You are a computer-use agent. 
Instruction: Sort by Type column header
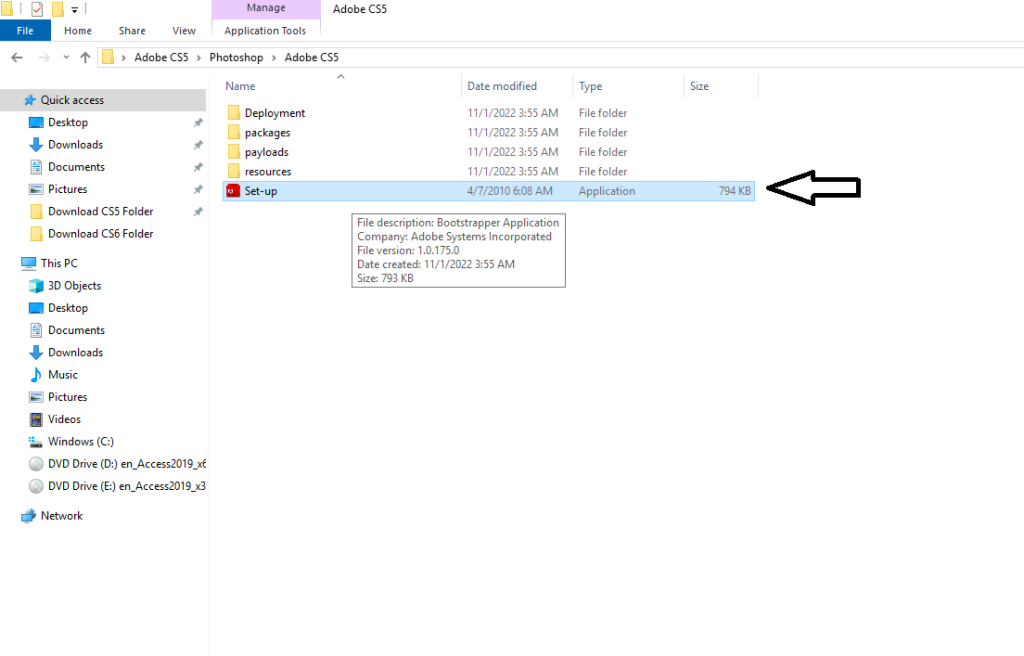[590, 86]
